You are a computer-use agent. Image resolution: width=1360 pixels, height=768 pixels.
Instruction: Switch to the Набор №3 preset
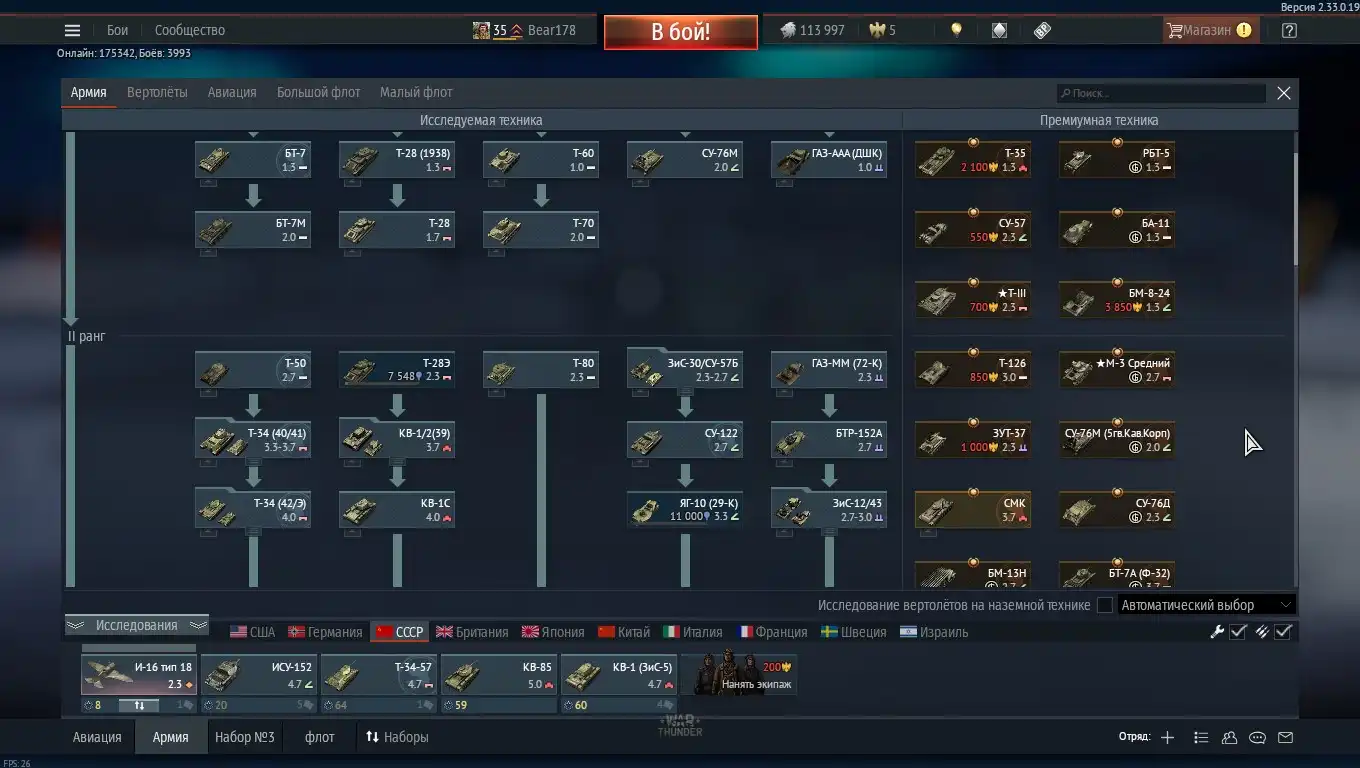[x=244, y=737]
